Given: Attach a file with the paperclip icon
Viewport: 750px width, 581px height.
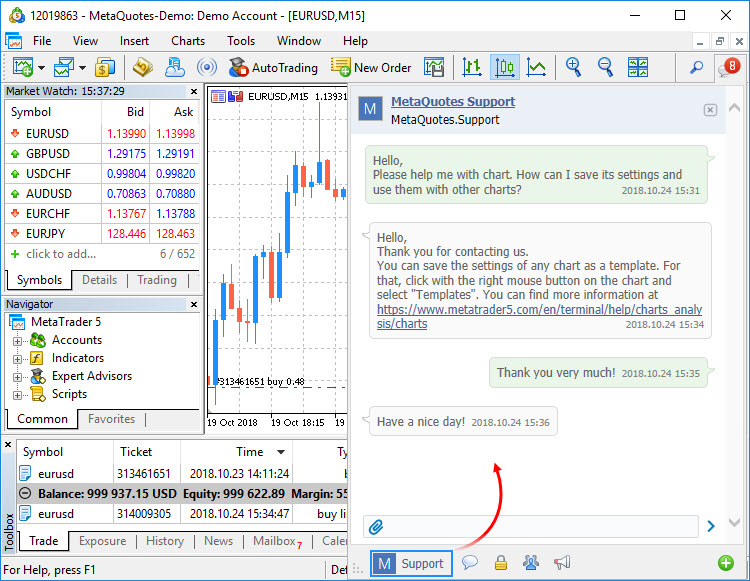Looking at the screenshot, I should [x=376, y=527].
